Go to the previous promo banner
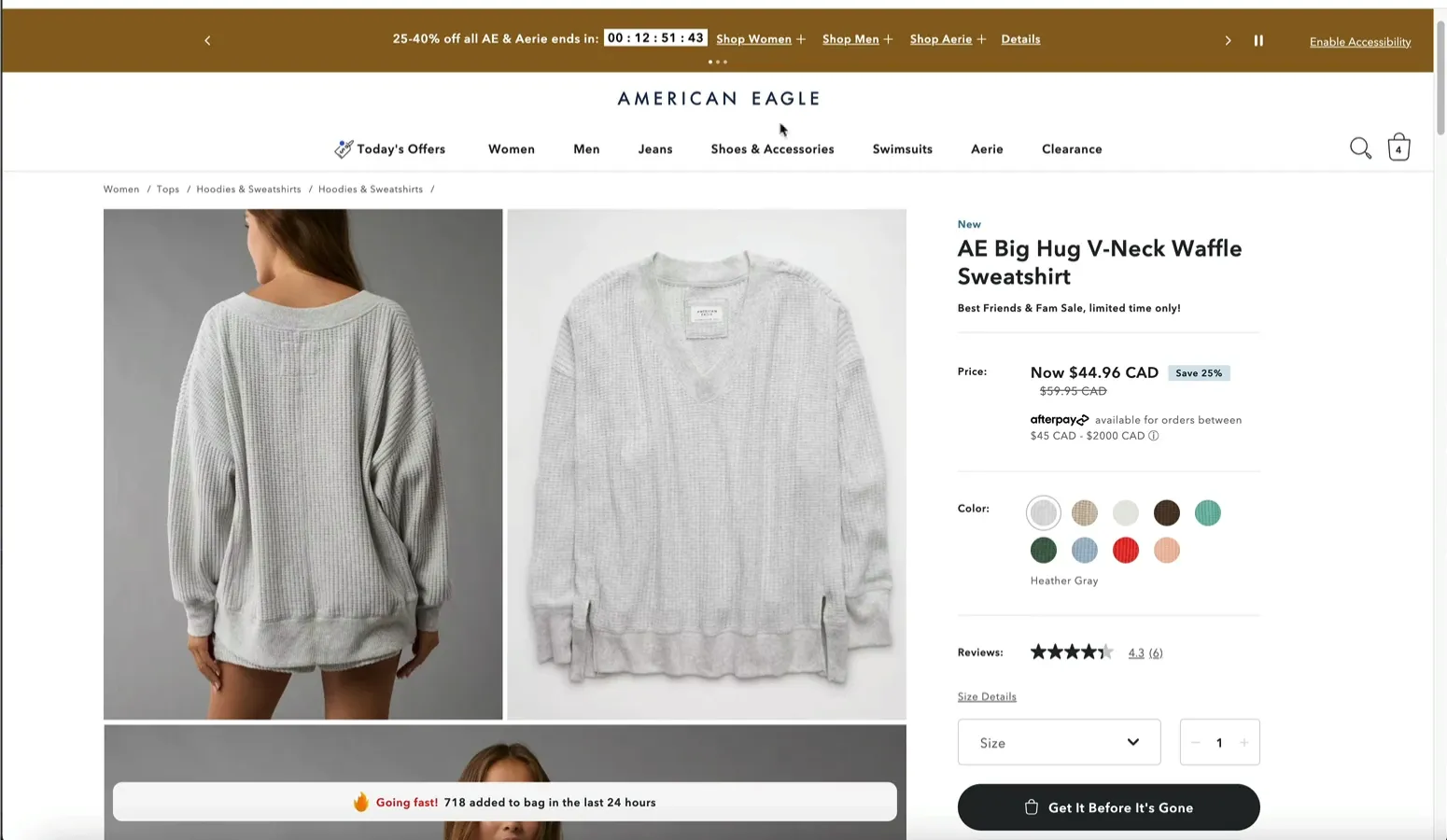This screenshot has width=1447, height=840. [x=207, y=40]
